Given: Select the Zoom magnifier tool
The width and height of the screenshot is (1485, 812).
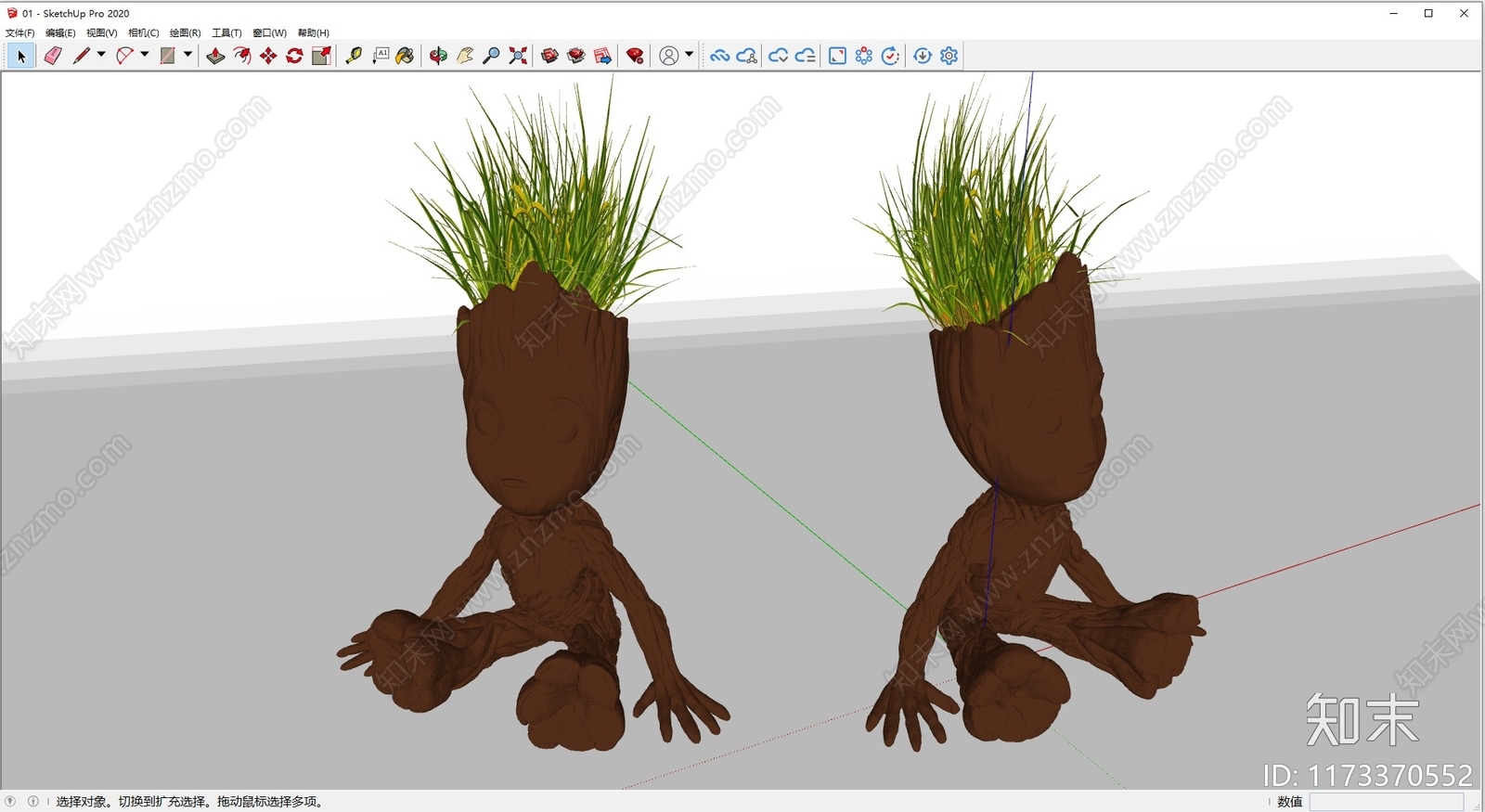Looking at the screenshot, I should pyautogui.click(x=492, y=57).
